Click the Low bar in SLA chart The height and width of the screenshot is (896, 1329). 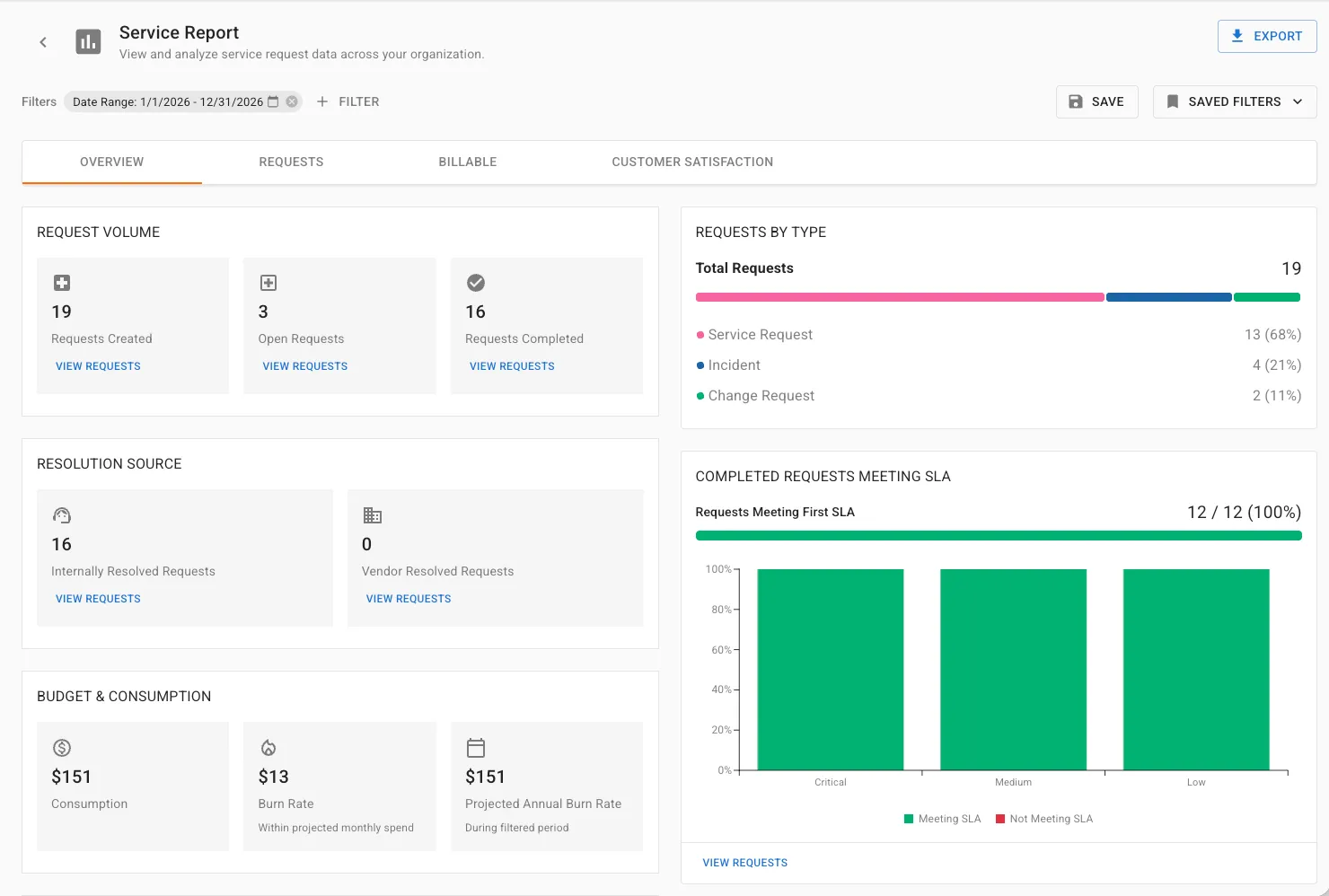pos(1196,670)
